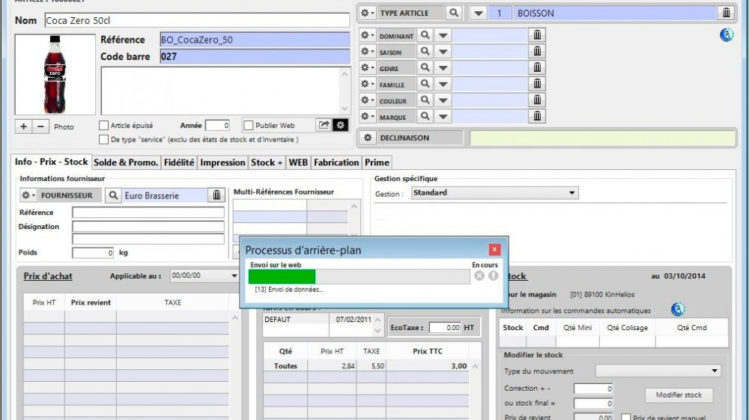Click the Année input field

point(217,125)
